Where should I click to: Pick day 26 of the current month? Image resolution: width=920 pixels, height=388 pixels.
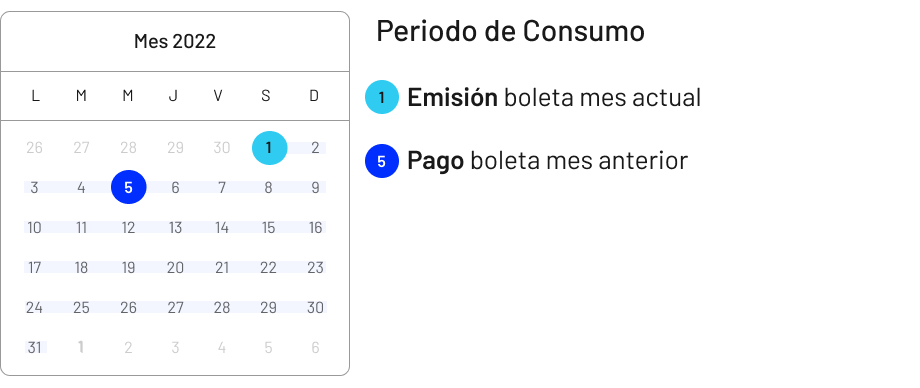pyautogui.click(x=128, y=308)
